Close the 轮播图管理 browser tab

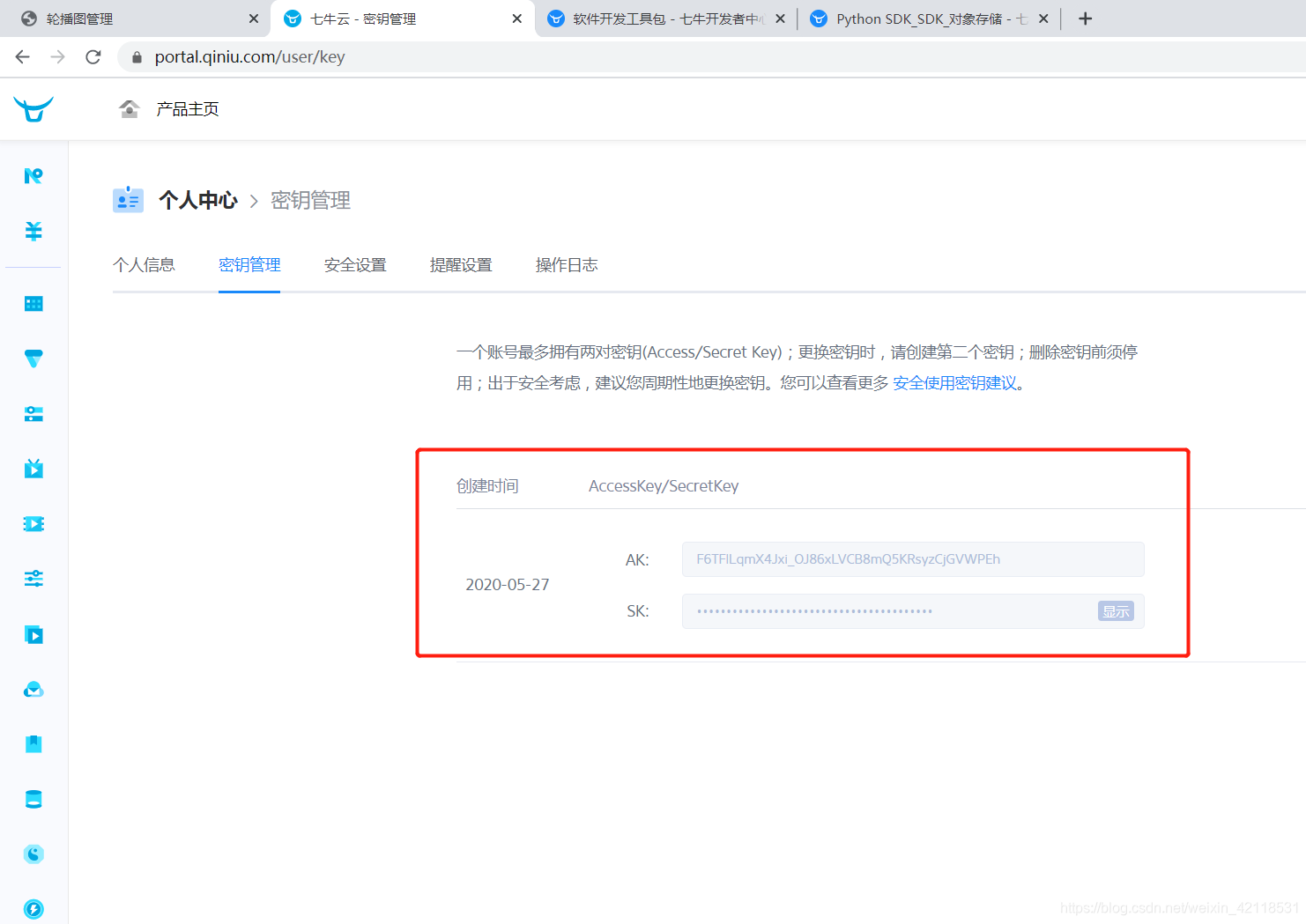[x=254, y=18]
